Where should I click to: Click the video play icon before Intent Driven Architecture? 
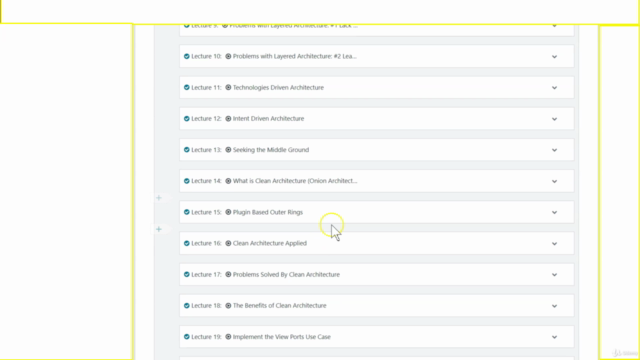pyautogui.click(x=228, y=119)
